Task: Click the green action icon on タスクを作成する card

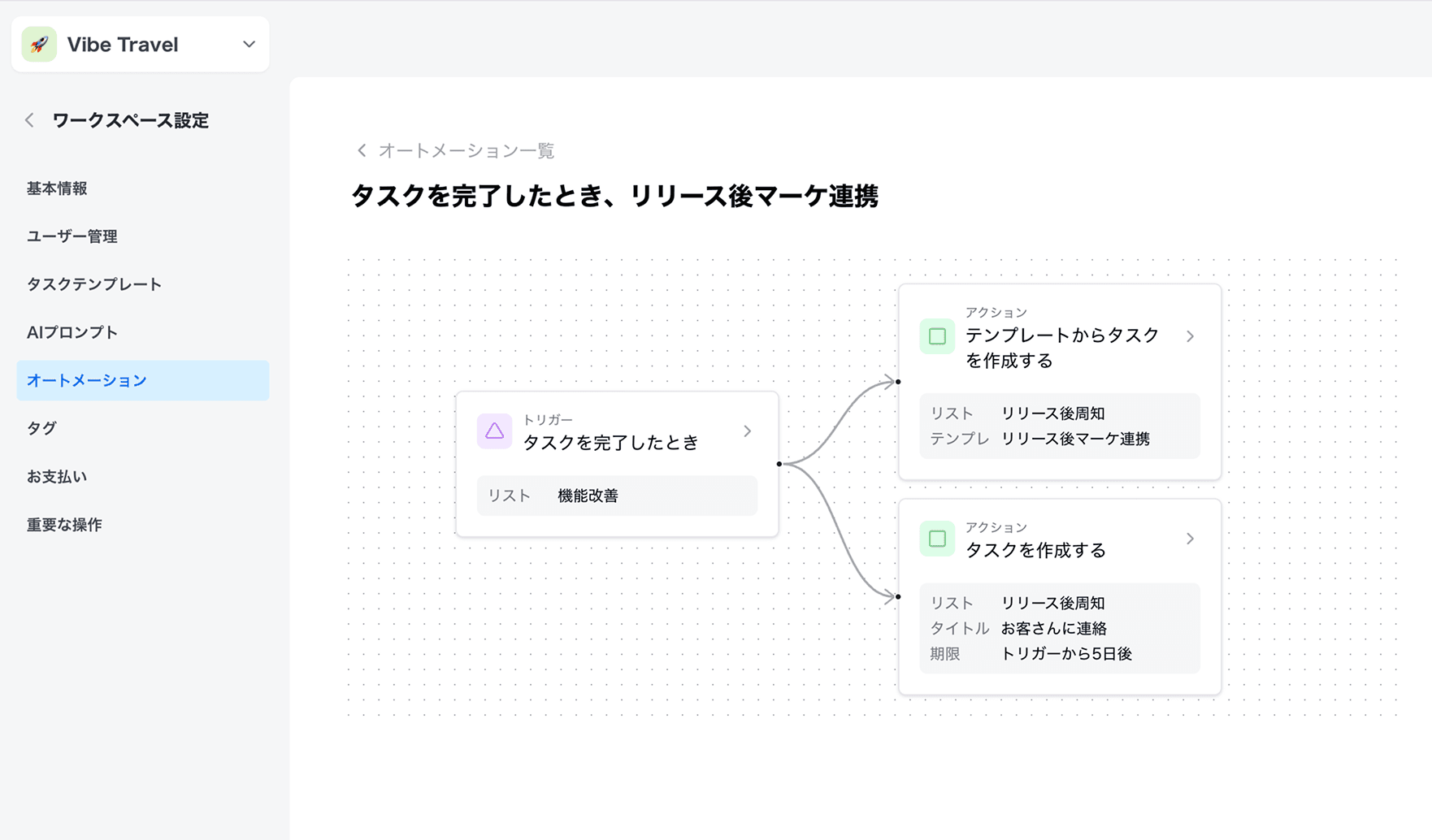Action: (937, 539)
